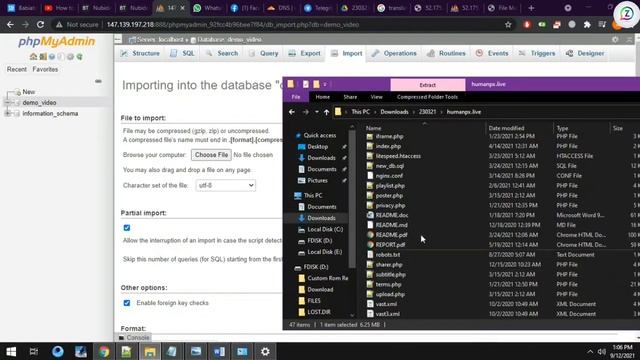Click the browser address bar URL
The width and height of the screenshot is (640, 360).
pos(233,24)
